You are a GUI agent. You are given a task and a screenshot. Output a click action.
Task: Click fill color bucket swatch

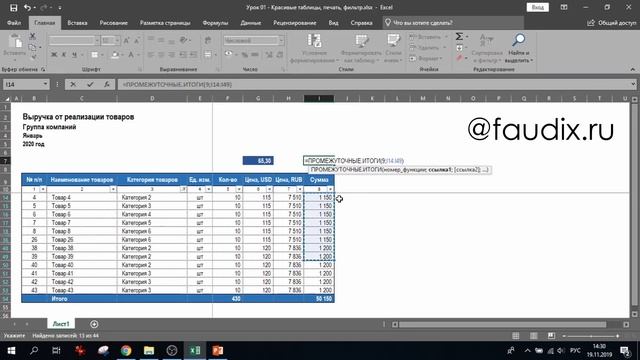115,54
